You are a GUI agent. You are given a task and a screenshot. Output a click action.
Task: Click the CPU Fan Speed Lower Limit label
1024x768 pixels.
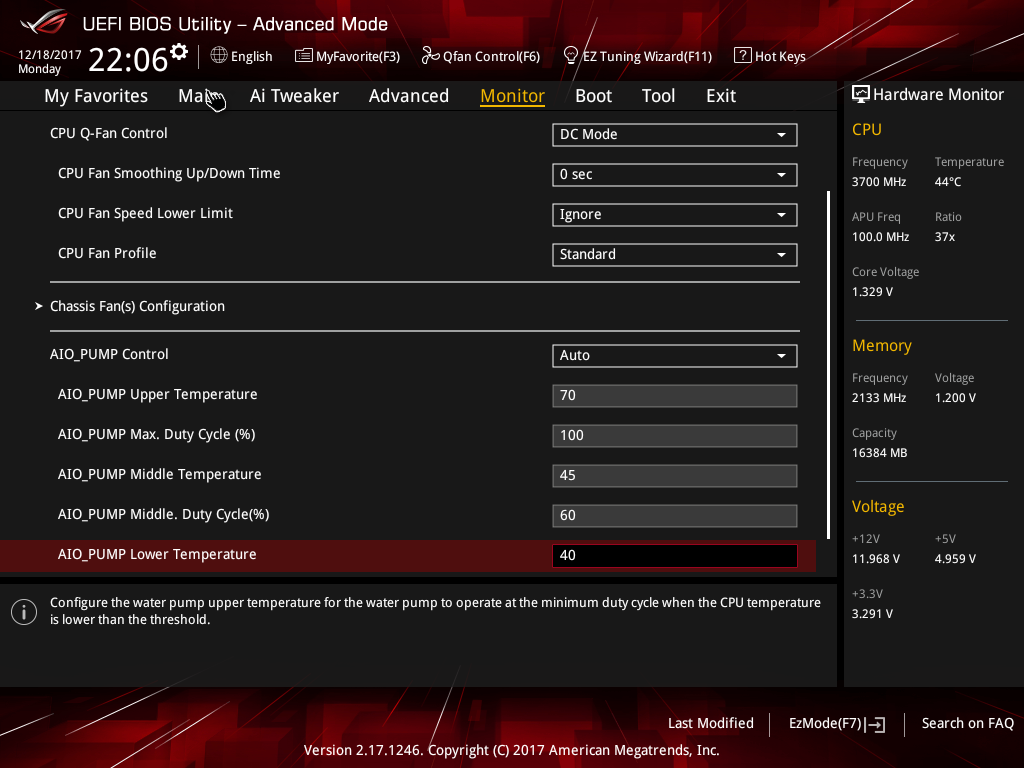pyautogui.click(x=145, y=214)
